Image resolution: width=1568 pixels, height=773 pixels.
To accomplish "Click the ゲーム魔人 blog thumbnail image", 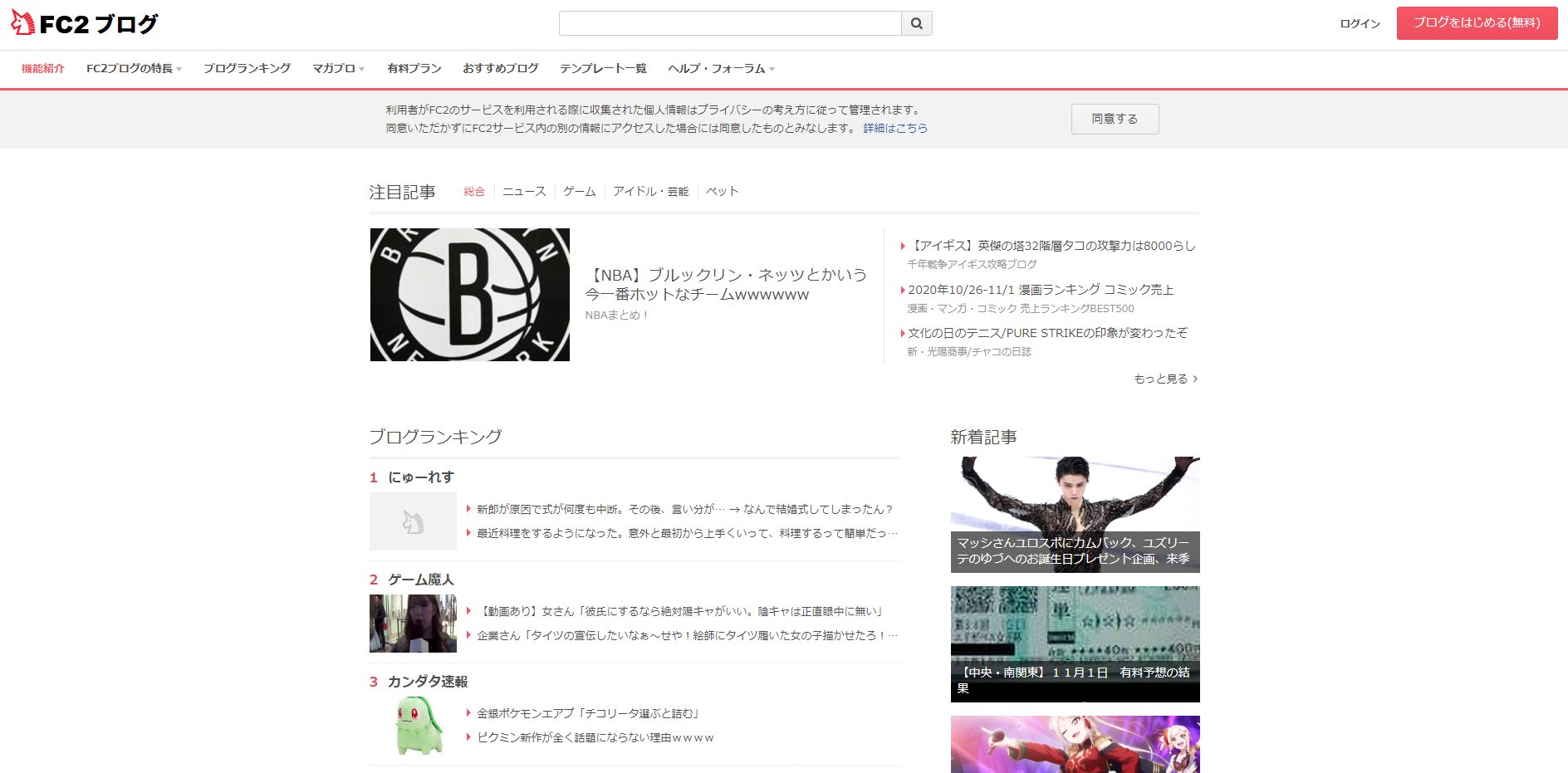I will tap(413, 624).
